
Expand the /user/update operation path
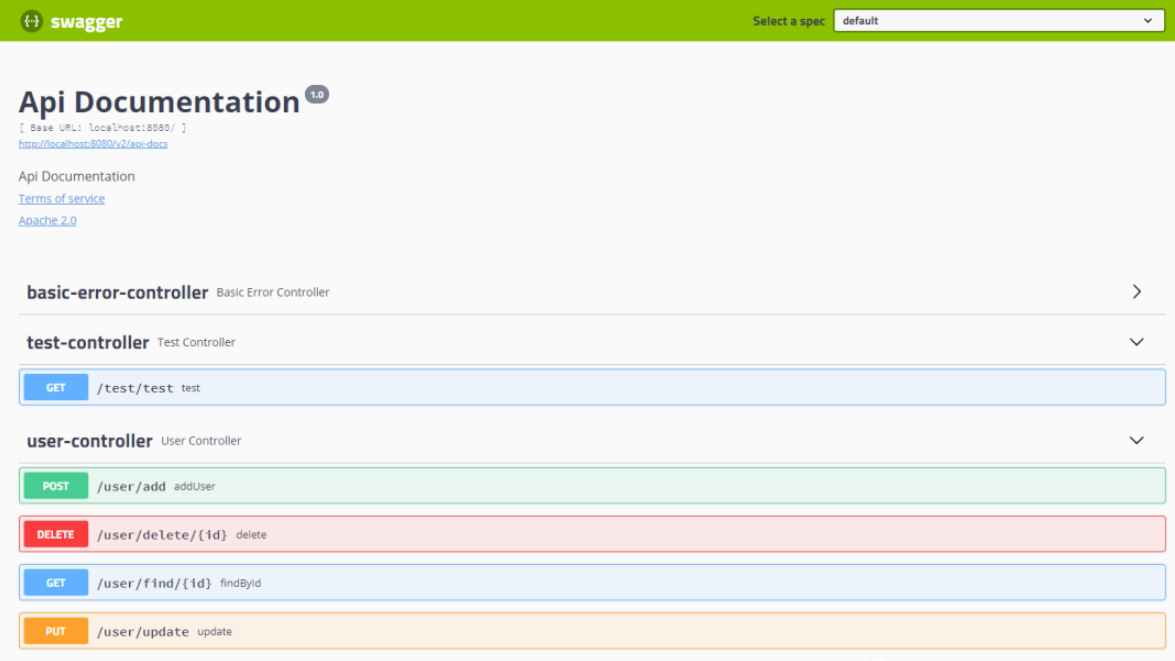coord(143,632)
